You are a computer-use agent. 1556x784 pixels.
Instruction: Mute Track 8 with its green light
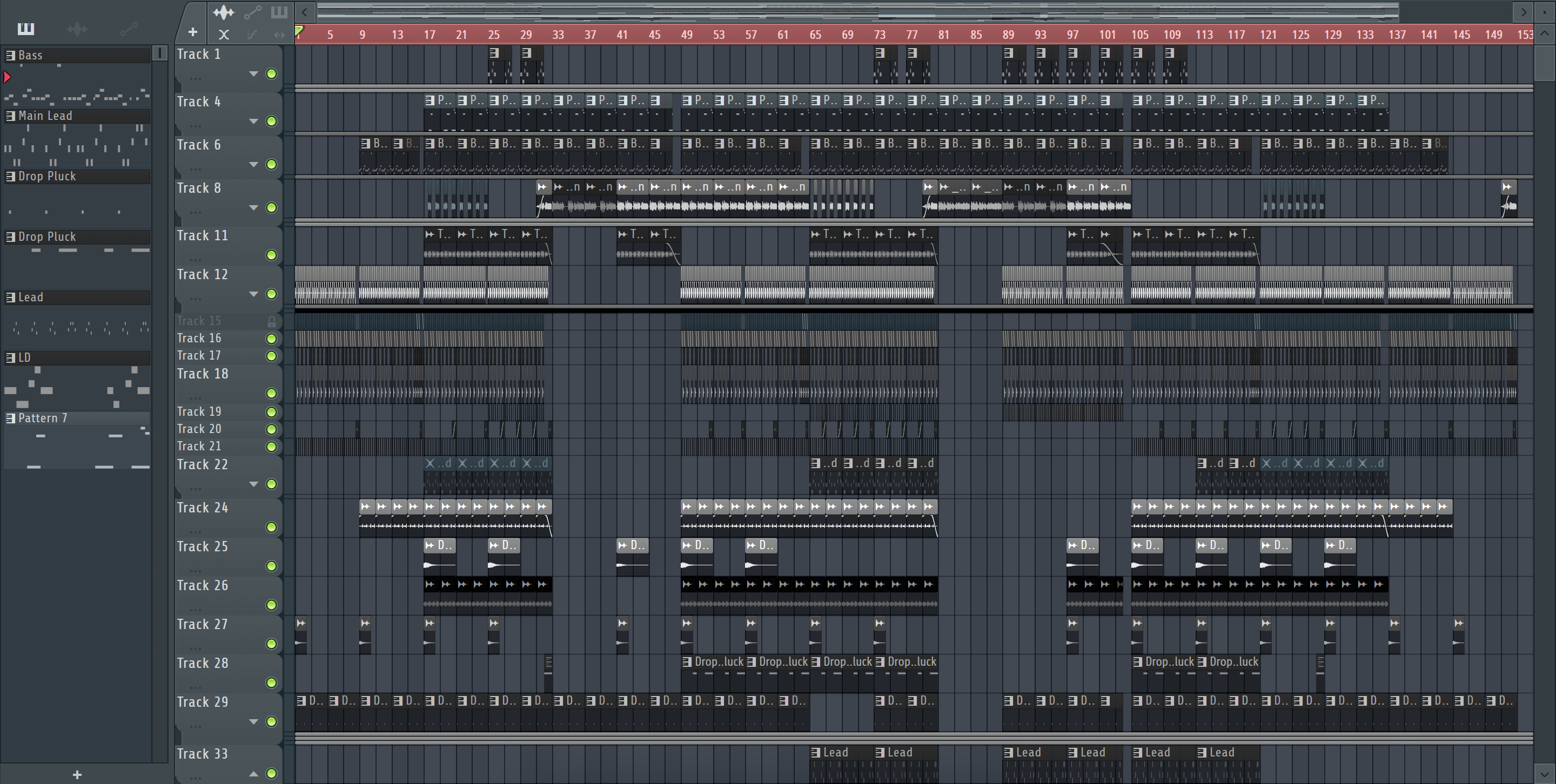272,208
